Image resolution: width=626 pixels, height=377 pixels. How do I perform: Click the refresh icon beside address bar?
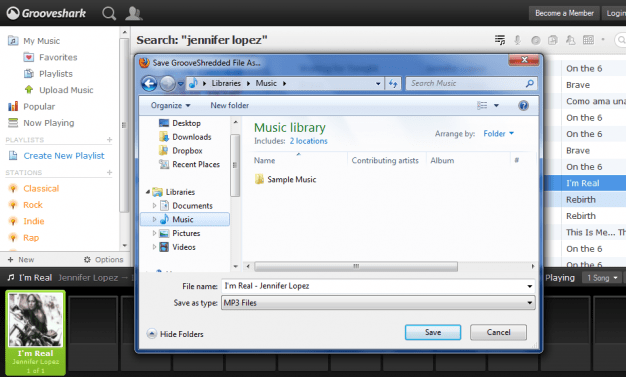393,83
